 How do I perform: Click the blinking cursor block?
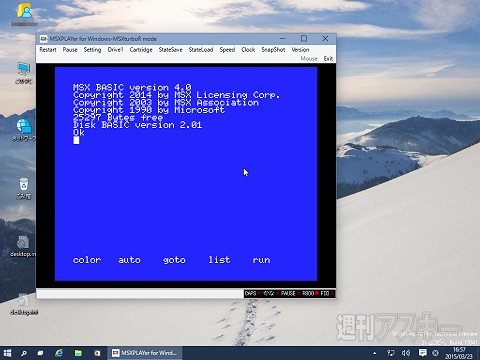click(76, 140)
